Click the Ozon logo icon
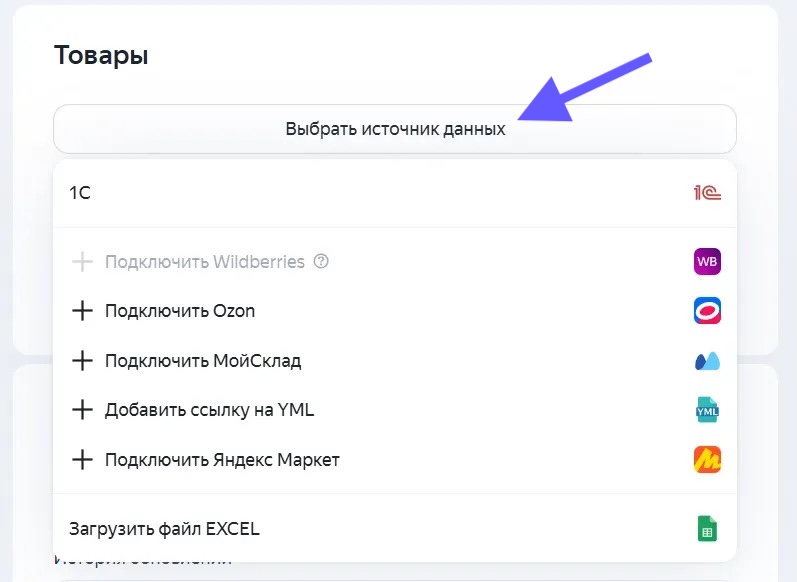The height and width of the screenshot is (582, 797). (707, 311)
